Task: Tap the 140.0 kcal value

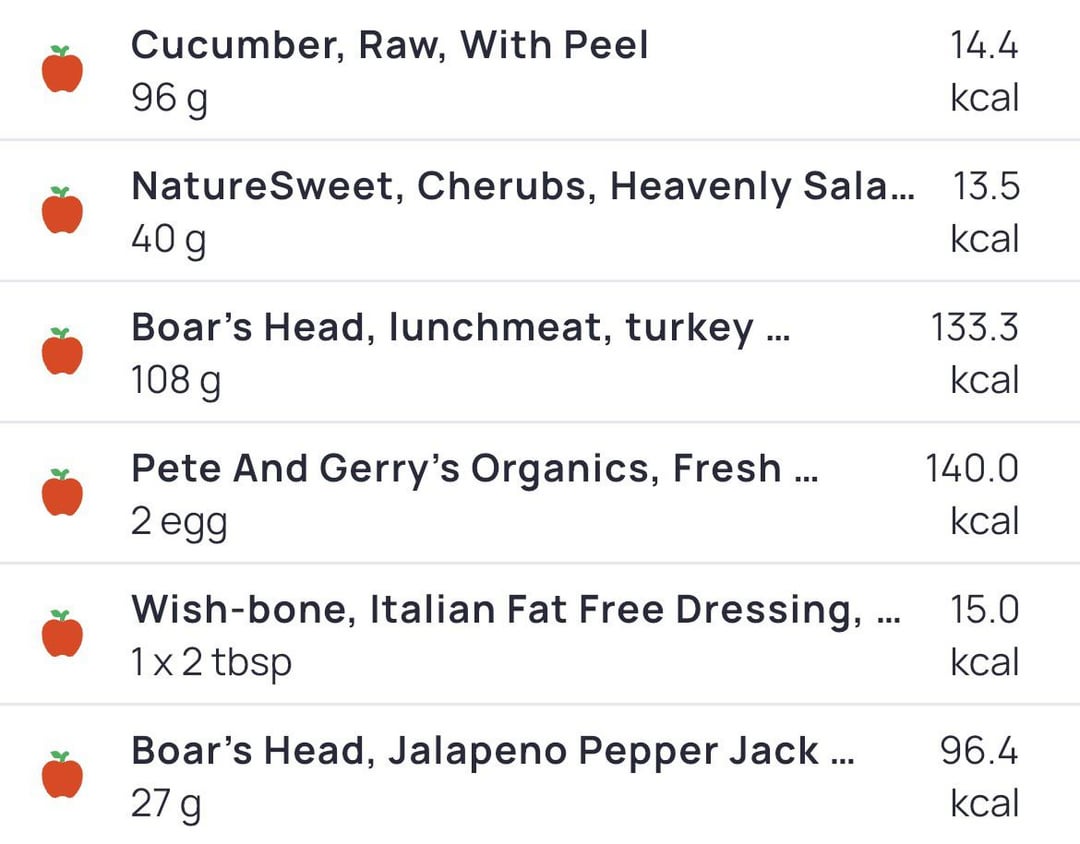Action: [972, 495]
